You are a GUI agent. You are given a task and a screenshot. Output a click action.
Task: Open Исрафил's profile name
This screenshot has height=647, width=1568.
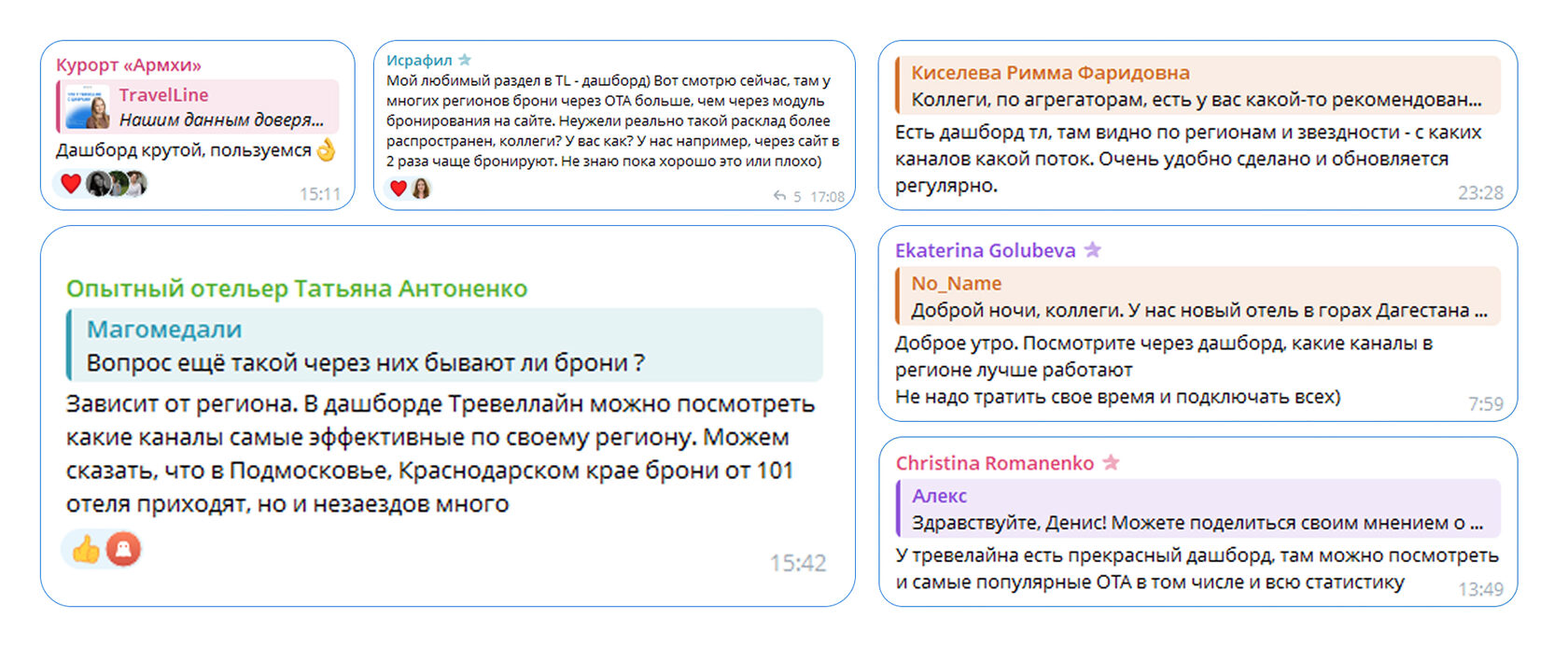(x=419, y=60)
